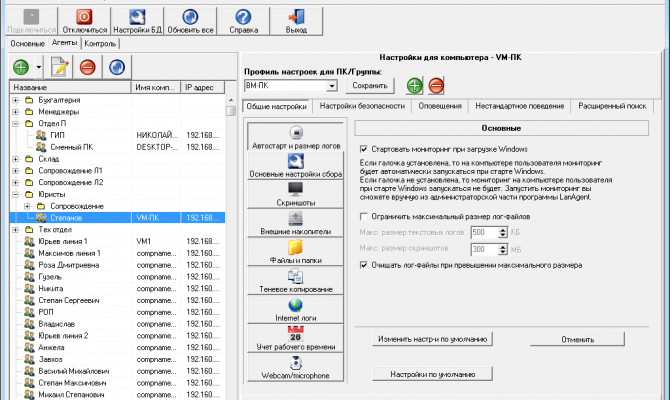670x400 pixels.
Task: Select agent Степан Сергеевич
Action: coord(68,300)
